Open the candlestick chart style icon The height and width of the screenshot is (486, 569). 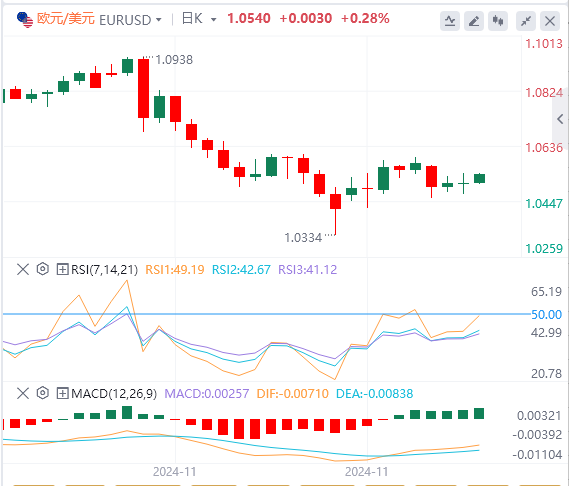tap(498, 21)
